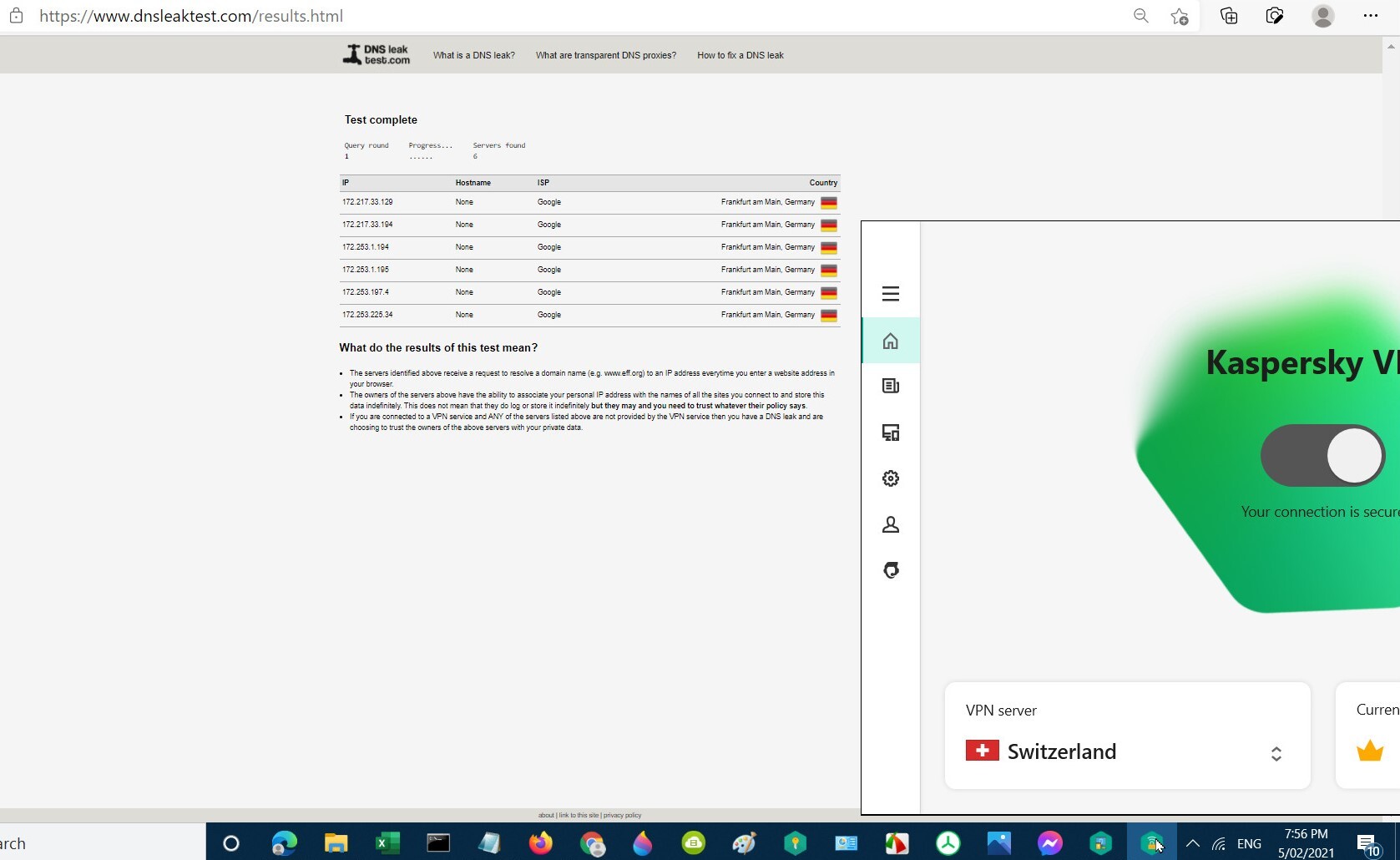The height and width of the screenshot is (860, 1400).
Task: Open Messenger from the taskbar
Action: tap(1050, 843)
